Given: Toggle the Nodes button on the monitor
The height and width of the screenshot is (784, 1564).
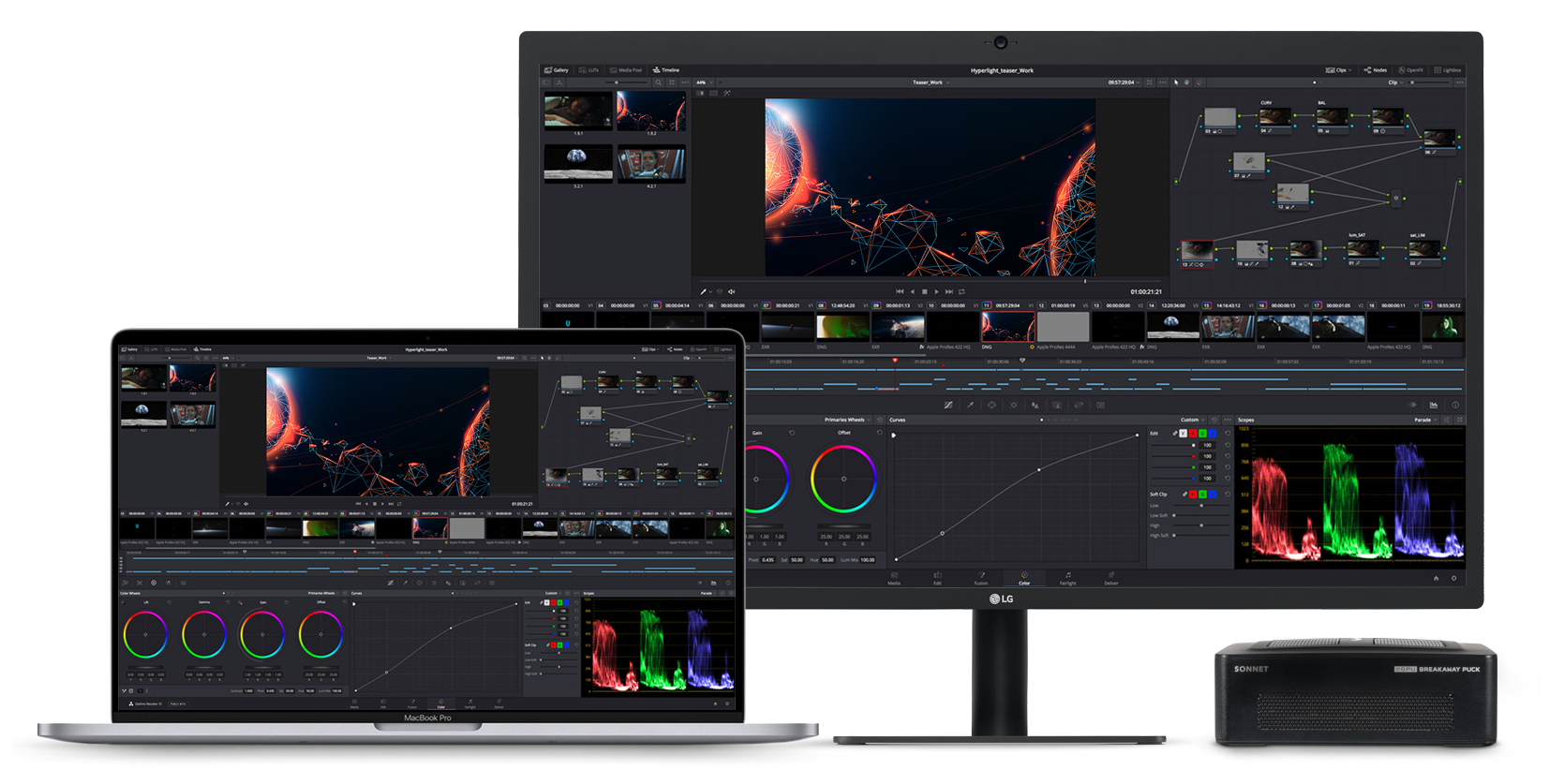Looking at the screenshot, I should tap(1376, 70).
